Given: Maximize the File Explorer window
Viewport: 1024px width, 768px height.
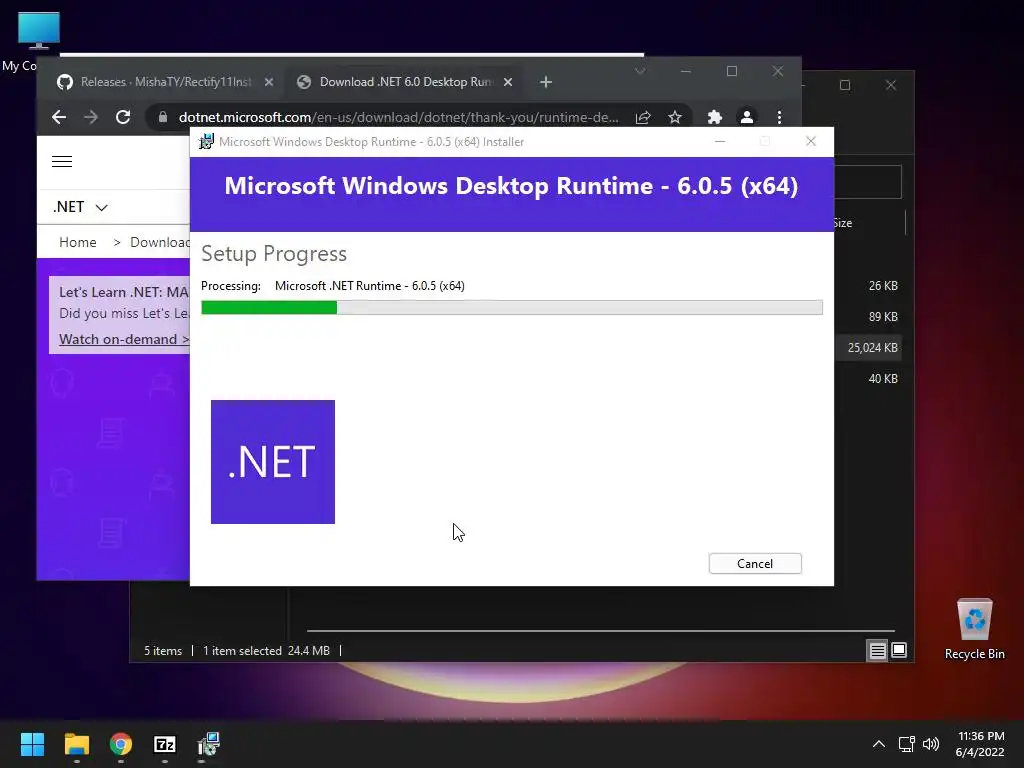Looking at the screenshot, I should (844, 85).
